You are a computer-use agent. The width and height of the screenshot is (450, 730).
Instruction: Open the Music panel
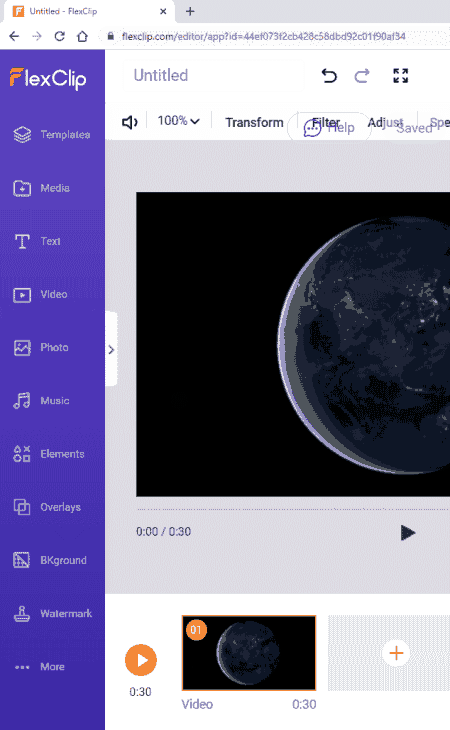[41, 400]
